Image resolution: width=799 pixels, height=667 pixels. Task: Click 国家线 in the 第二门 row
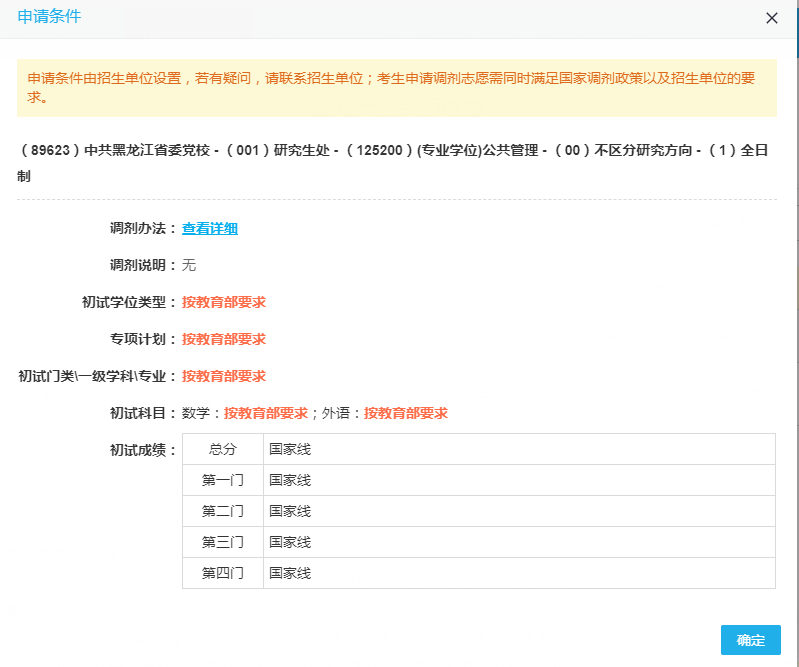(x=290, y=511)
